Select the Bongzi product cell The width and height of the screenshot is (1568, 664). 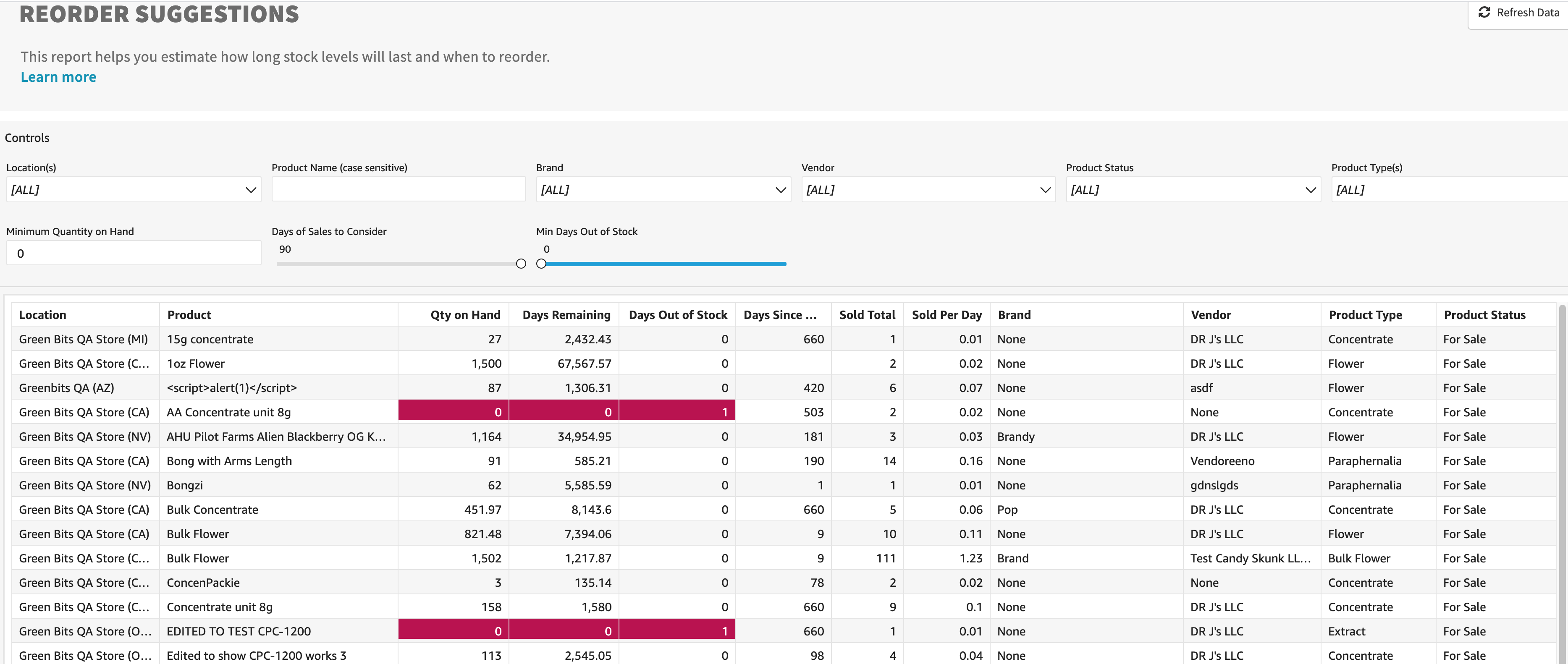(x=279, y=485)
